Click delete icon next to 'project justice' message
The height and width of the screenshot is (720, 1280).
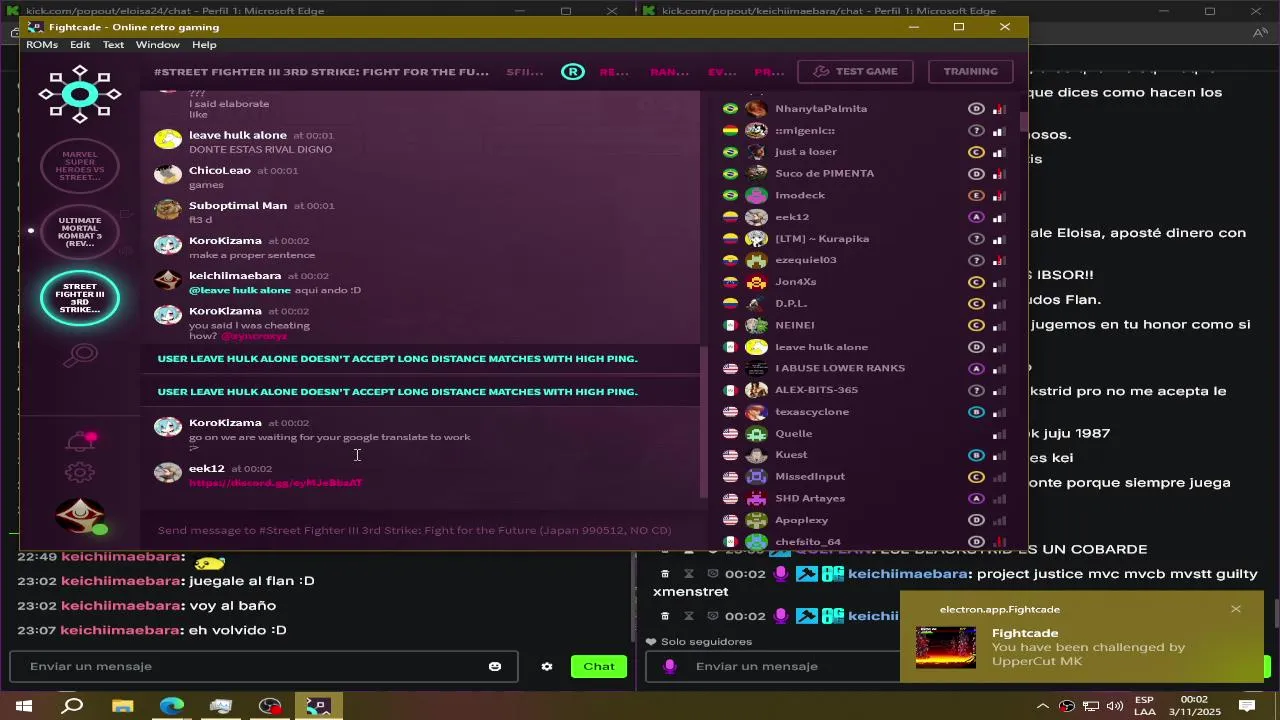point(665,574)
